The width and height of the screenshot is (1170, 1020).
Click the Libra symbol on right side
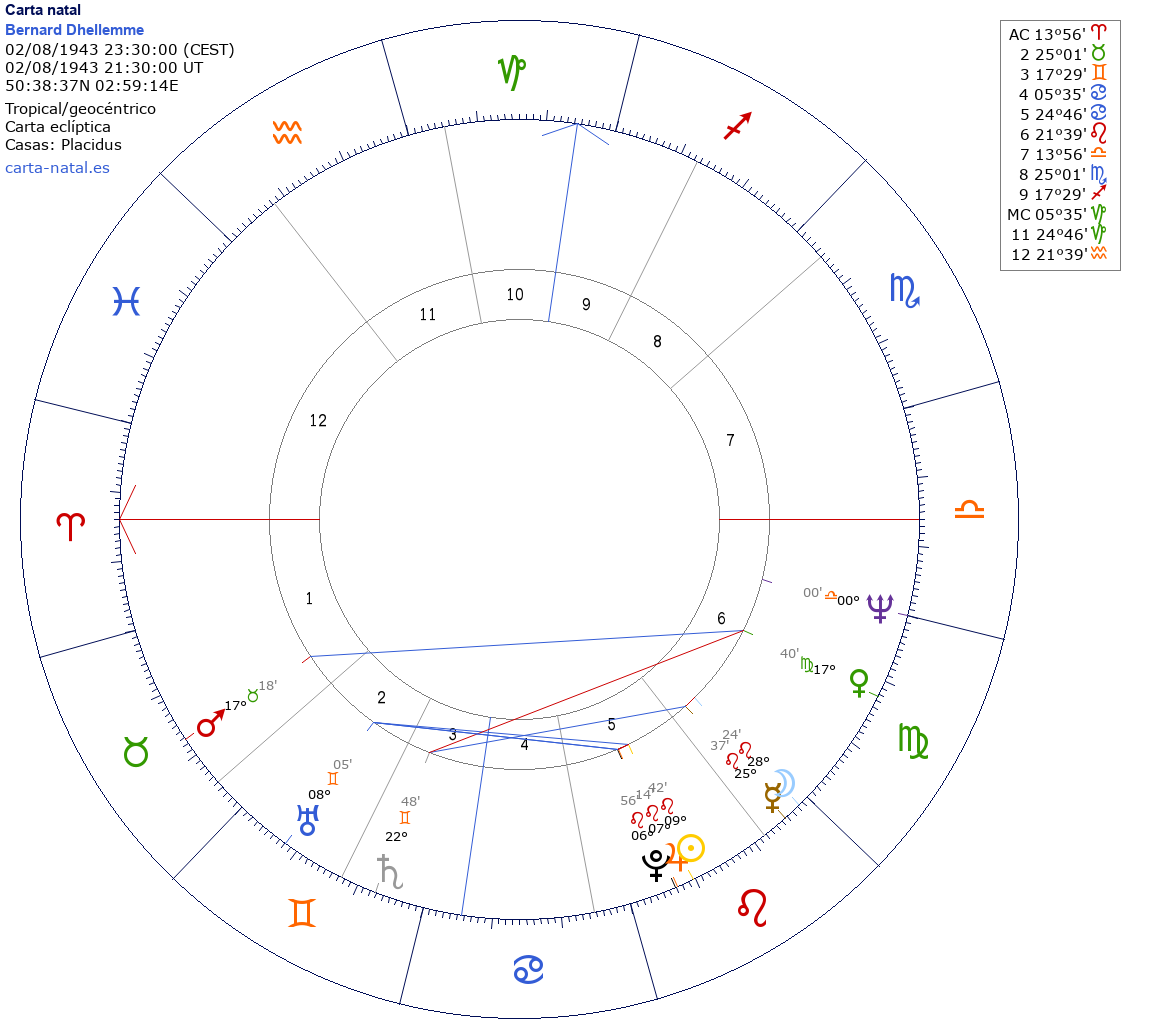point(969,510)
